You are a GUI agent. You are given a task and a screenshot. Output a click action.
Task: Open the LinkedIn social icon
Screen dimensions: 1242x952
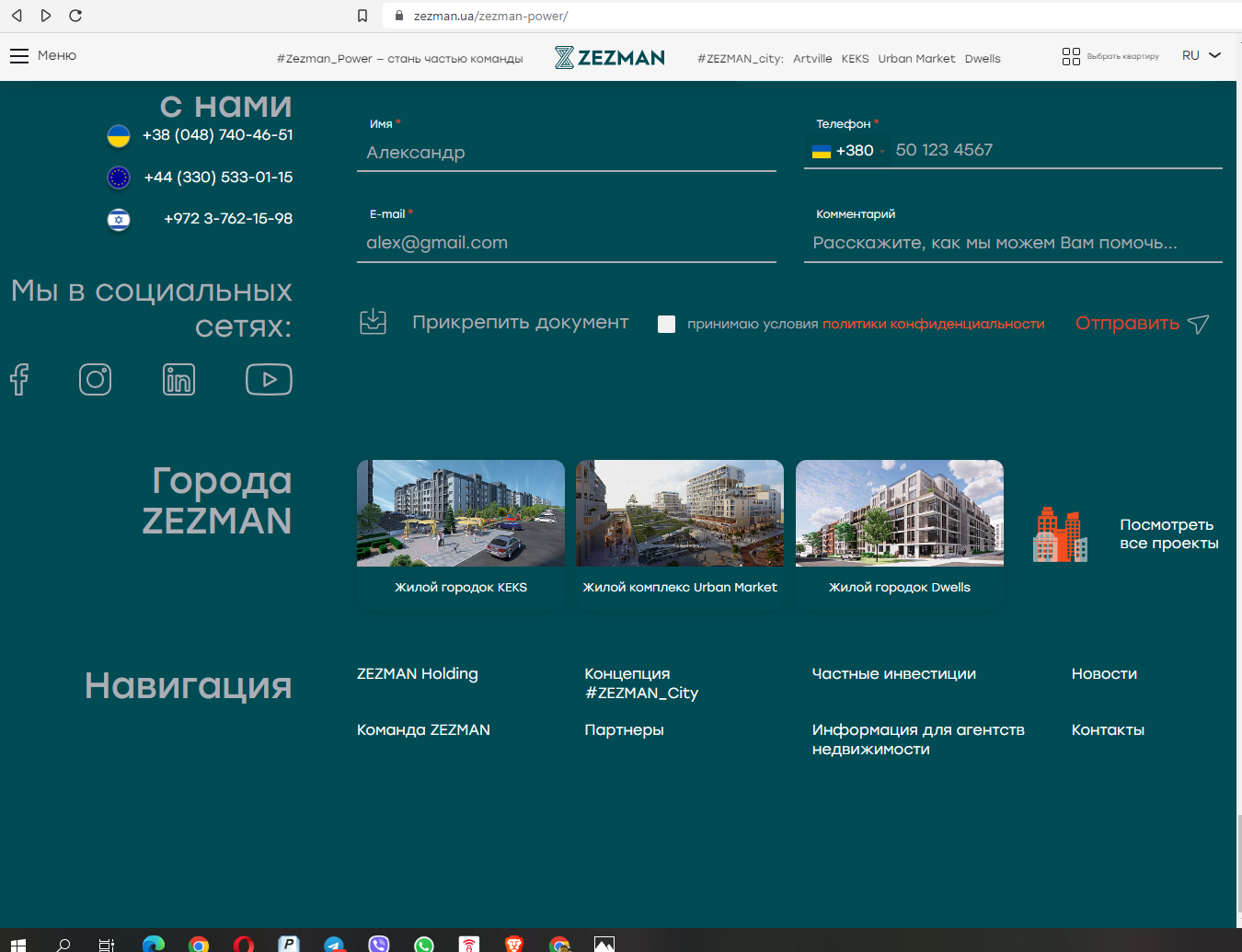point(178,379)
